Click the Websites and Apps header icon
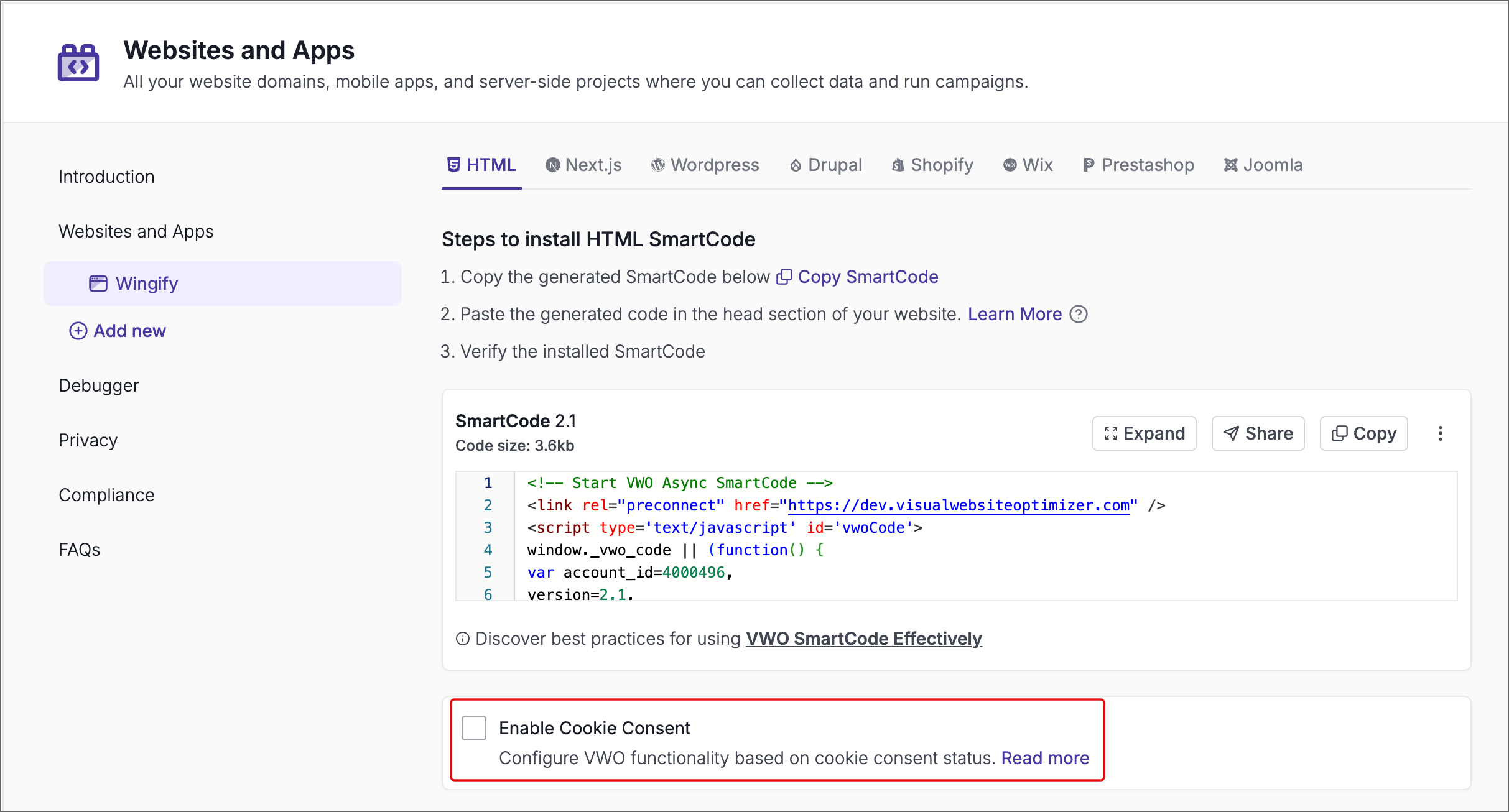Screen dimensions: 1509x812 (x=78, y=63)
